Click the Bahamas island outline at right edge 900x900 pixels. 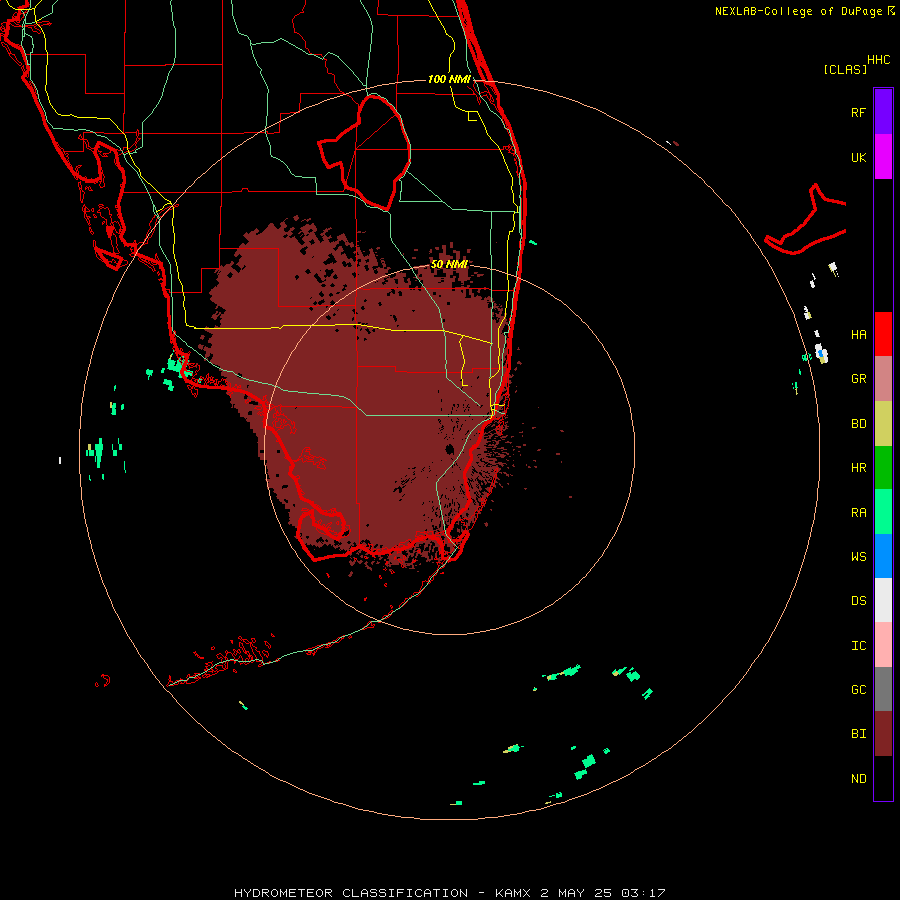pyautogui.click(x=806, y=219)
